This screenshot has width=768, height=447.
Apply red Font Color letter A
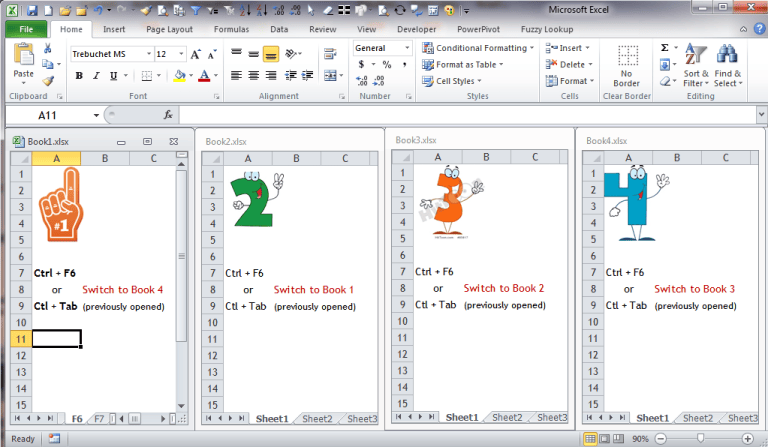(x=204, y=75)
